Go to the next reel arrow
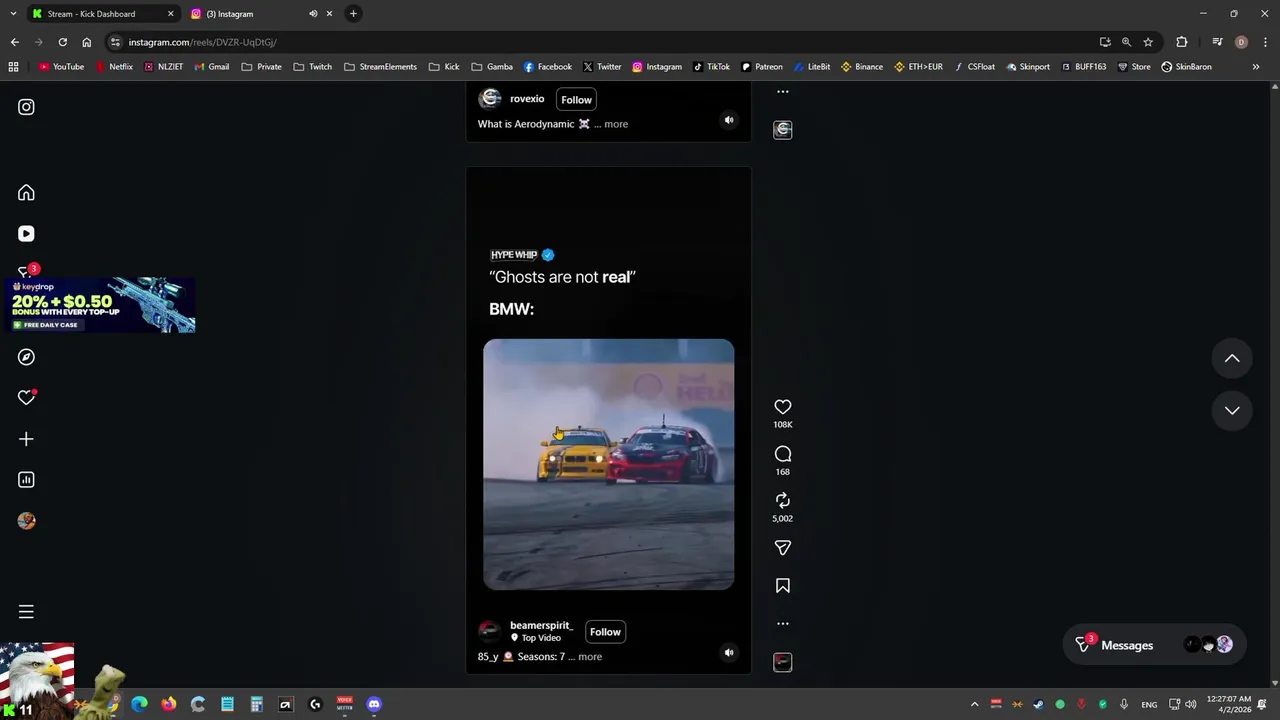Viewport: 1280px width, 720px height. click(1232, 410)
